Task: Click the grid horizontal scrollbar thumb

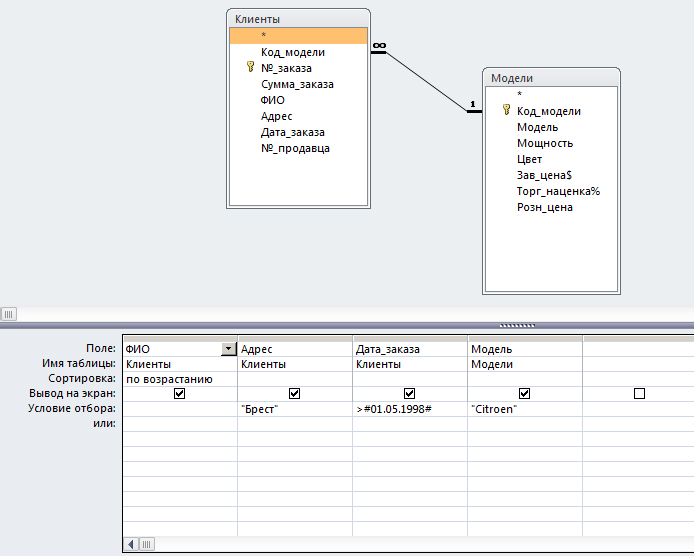Action: [x=147, y=544]
